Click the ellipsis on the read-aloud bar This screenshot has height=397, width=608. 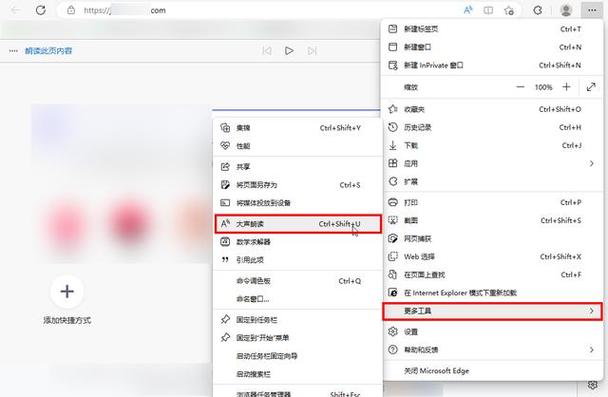pos(13,51)
